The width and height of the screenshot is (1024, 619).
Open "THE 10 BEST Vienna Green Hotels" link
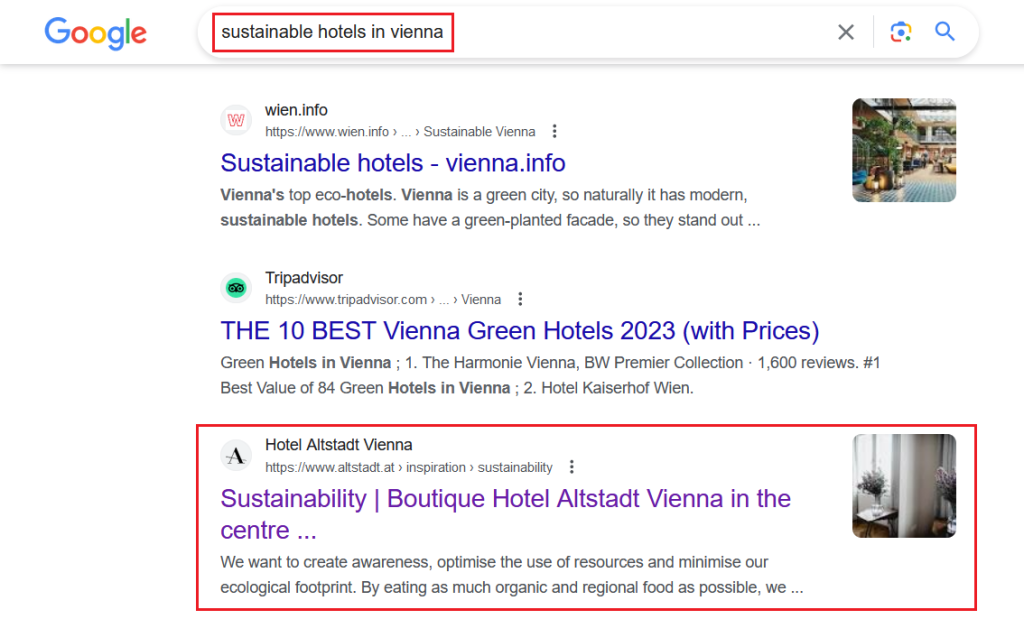[519, 331]
